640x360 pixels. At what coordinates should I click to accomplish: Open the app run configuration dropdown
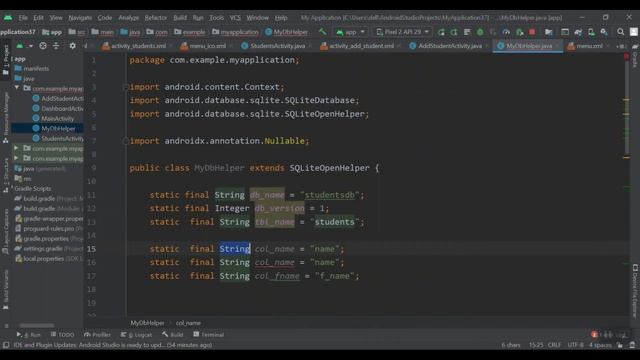(x=350, y=32)
